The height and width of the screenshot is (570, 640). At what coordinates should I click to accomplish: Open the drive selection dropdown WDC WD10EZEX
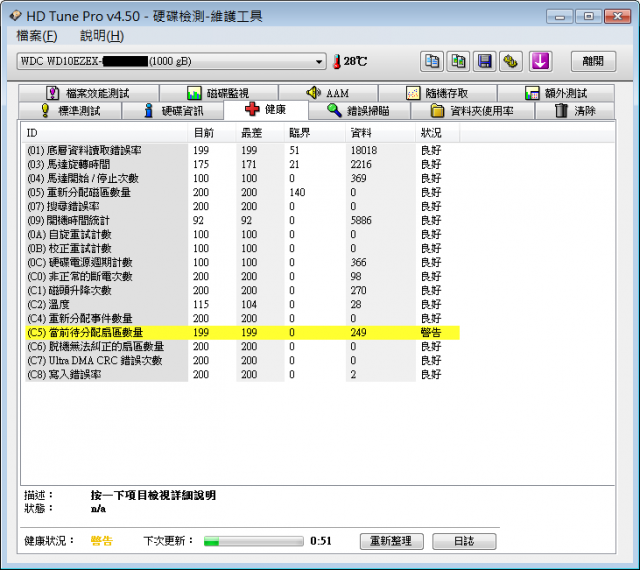[171, 61]
